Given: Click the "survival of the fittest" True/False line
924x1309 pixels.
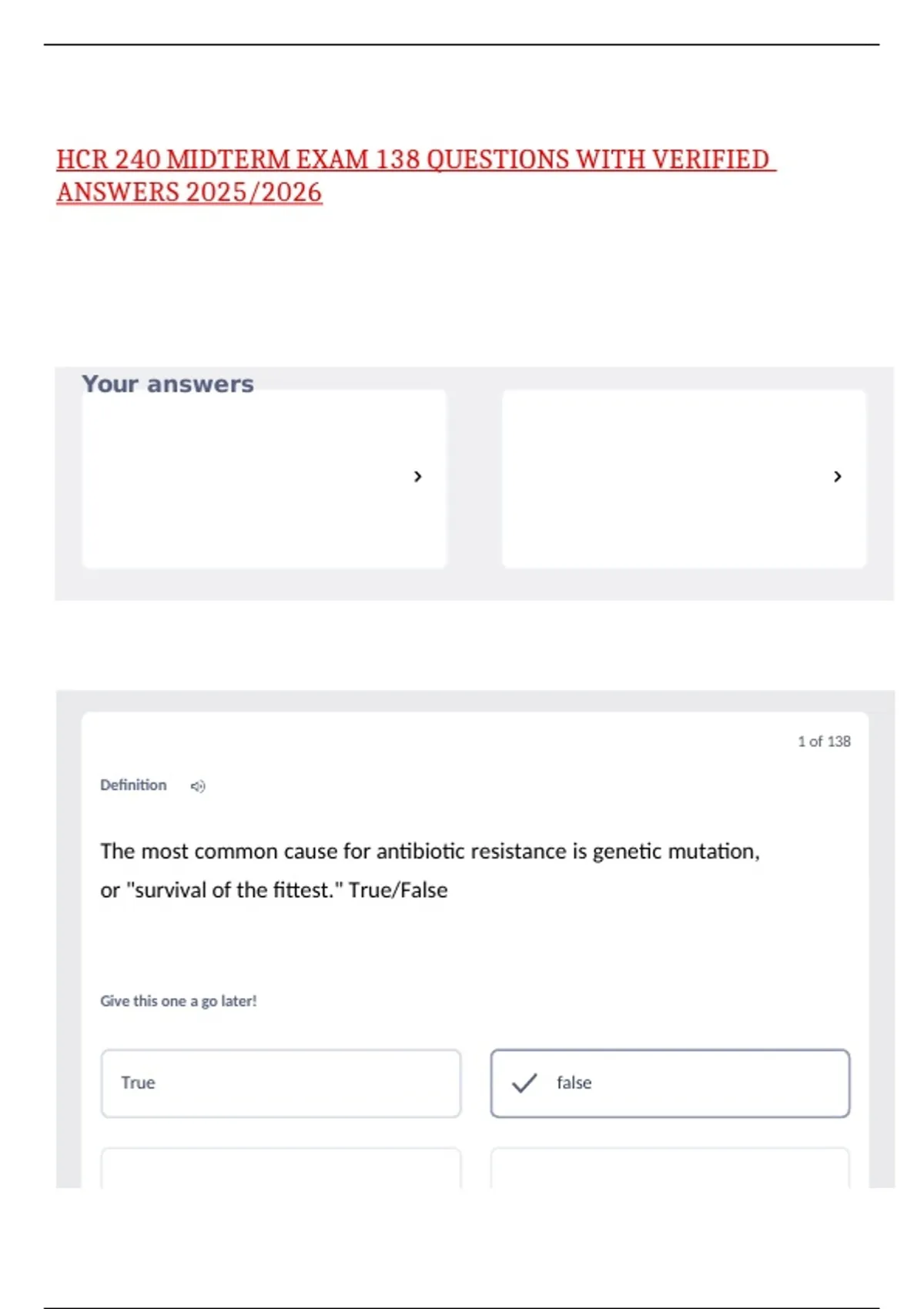Looking at the screenshot, I should [x=273, y=890].
